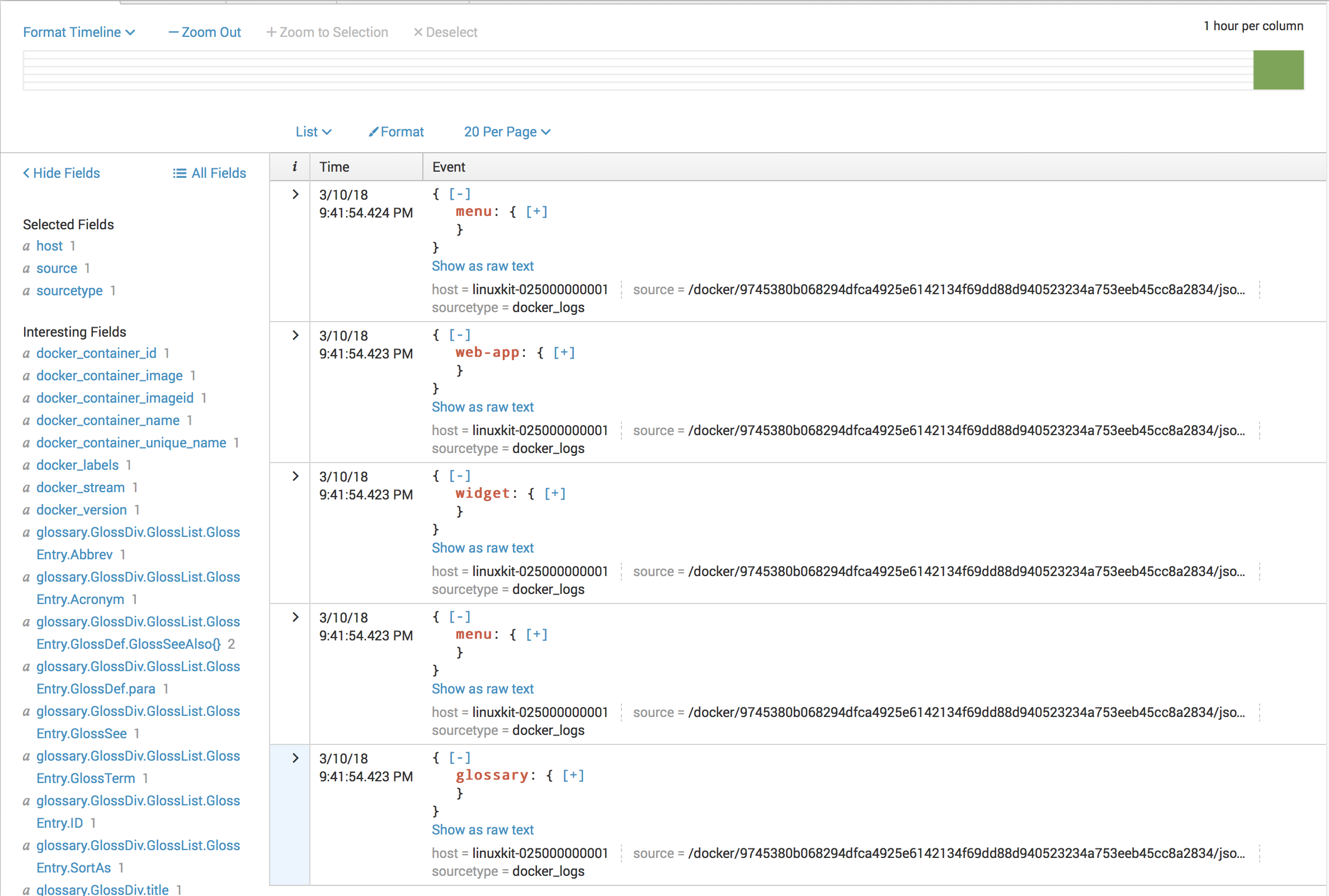Click Zoom to Selection option
This screenshot has width=1329, height=896.
(326, 32)
